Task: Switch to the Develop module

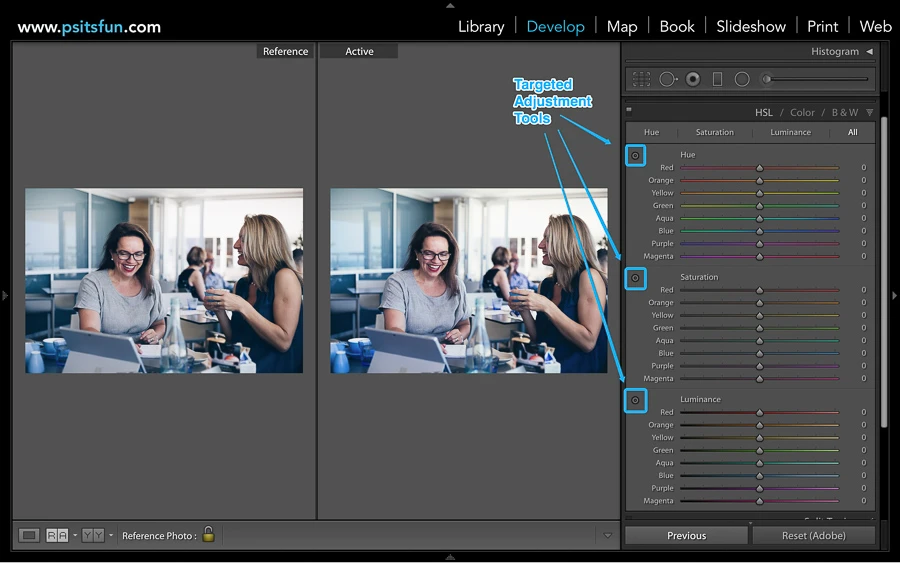Action: (x=555, y=27)
